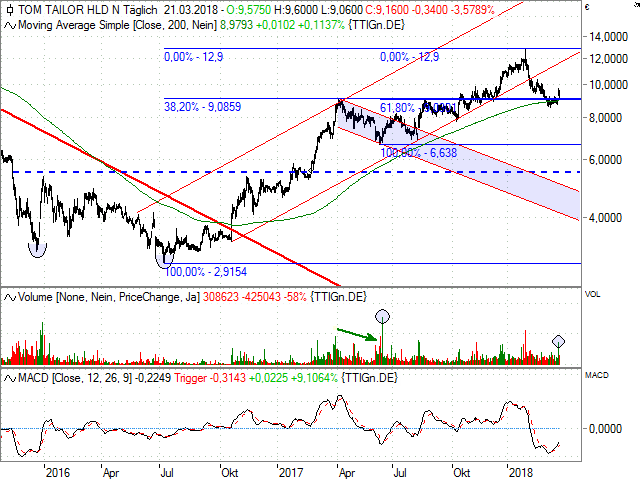The width and height of the screenshot is (640, 480).
Task: Click the diamond marker on latest volume bar
Action: (558, 342)
